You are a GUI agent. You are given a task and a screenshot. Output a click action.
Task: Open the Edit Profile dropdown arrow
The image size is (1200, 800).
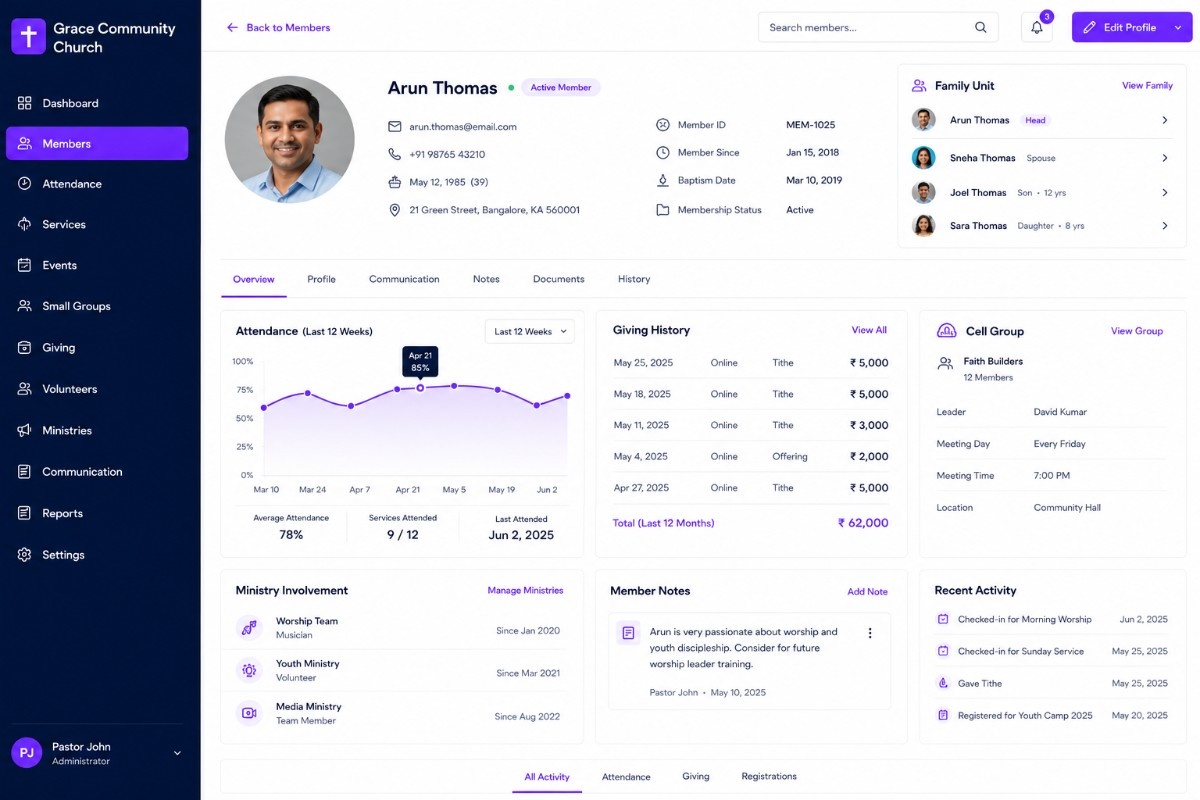[1179, 28]
